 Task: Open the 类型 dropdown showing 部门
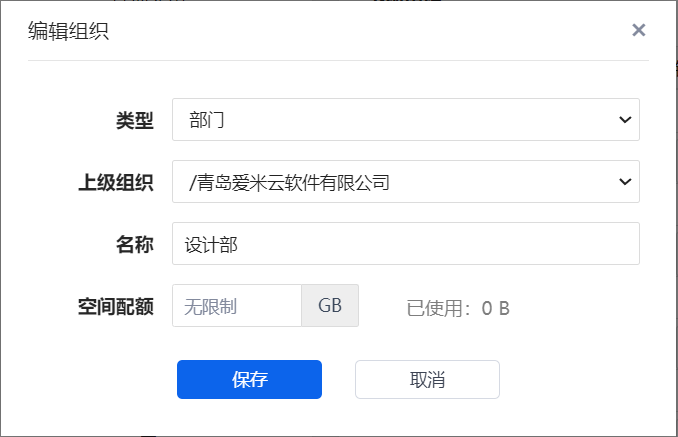click(x=406, y=120)
